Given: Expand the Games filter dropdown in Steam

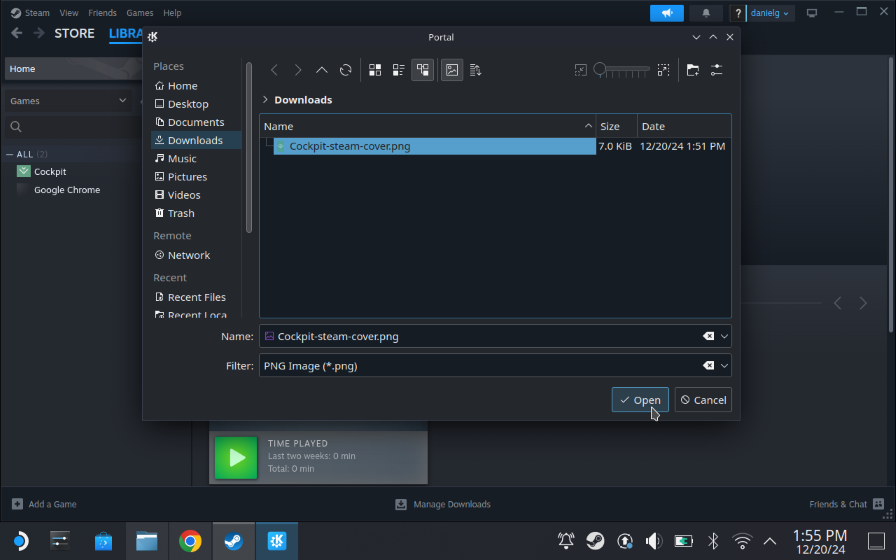Looking at the screenshot, I should click(x=69, y=101).
